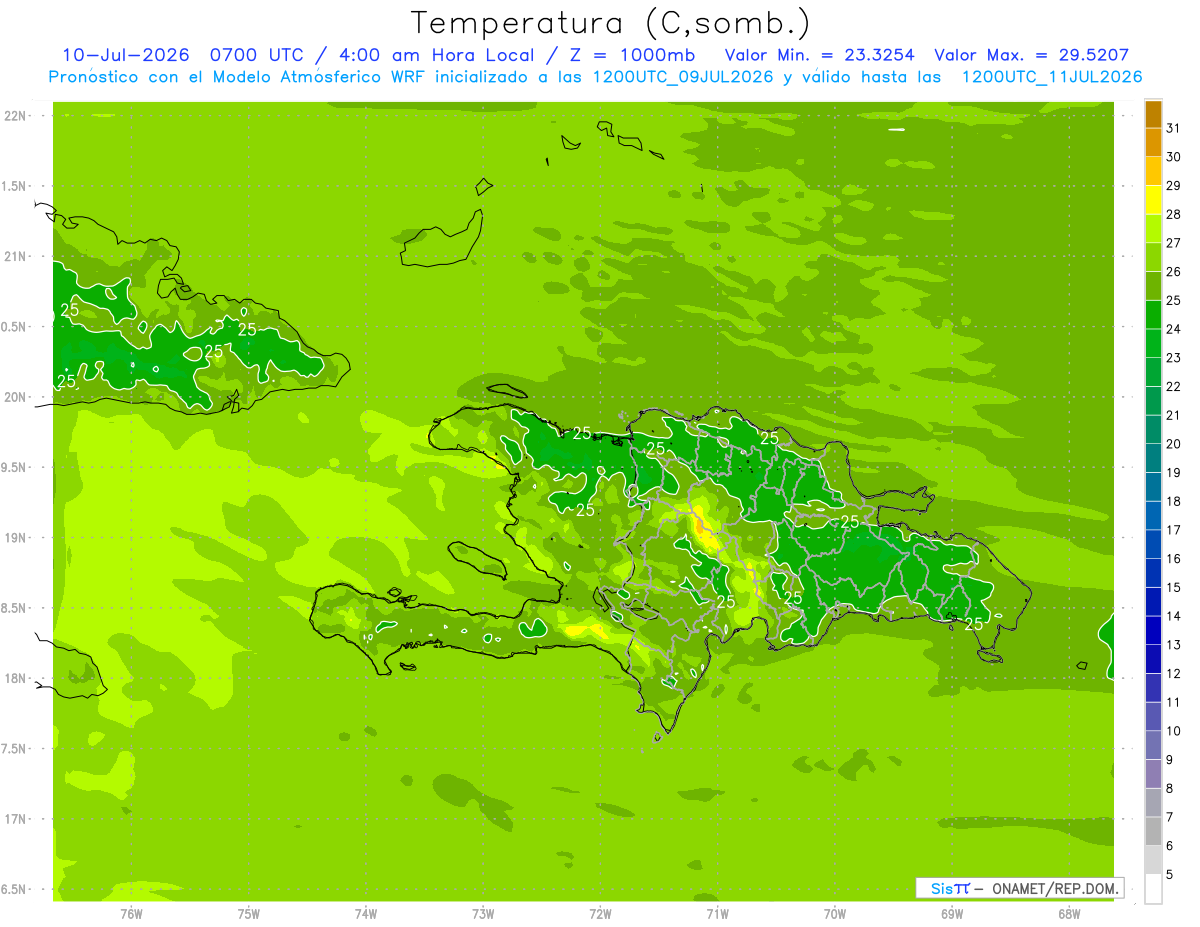
Task: Click the 4:00 am Hora Local text
Action: point(434,55)
